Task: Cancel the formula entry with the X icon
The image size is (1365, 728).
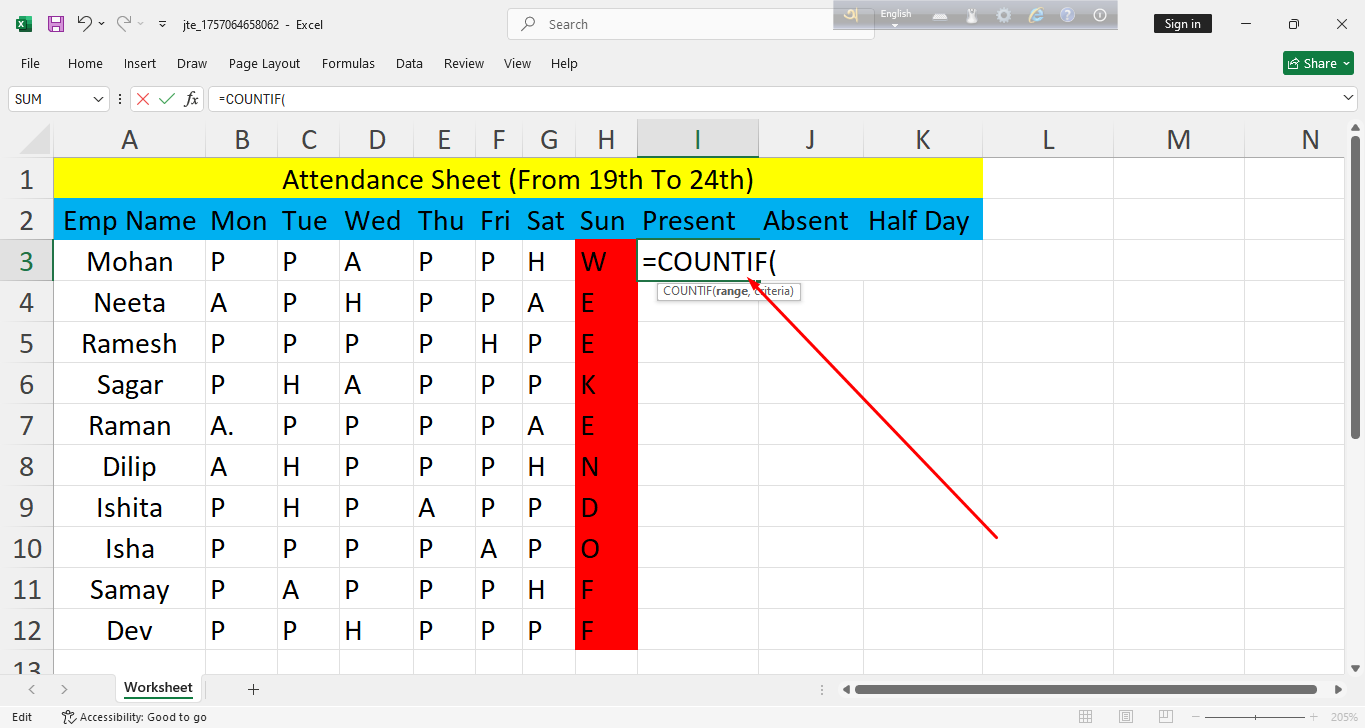Action: (x=143, y=99)
